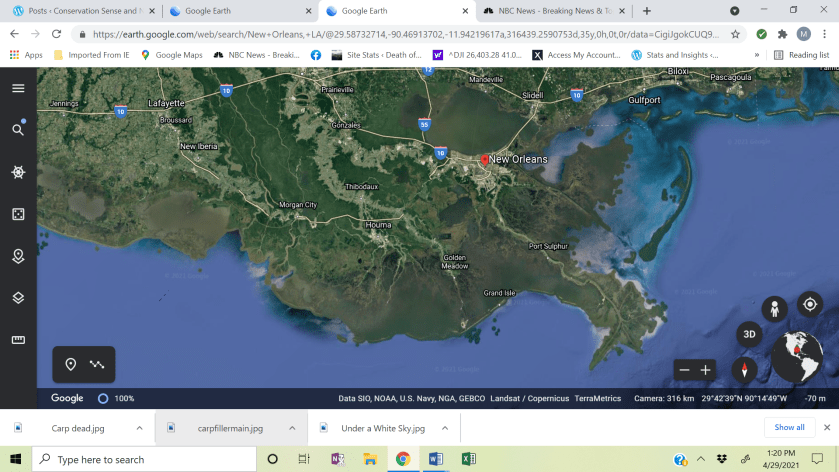Select the Draw line or shape tool
839x472 pixels.
[x=97, y=364]
